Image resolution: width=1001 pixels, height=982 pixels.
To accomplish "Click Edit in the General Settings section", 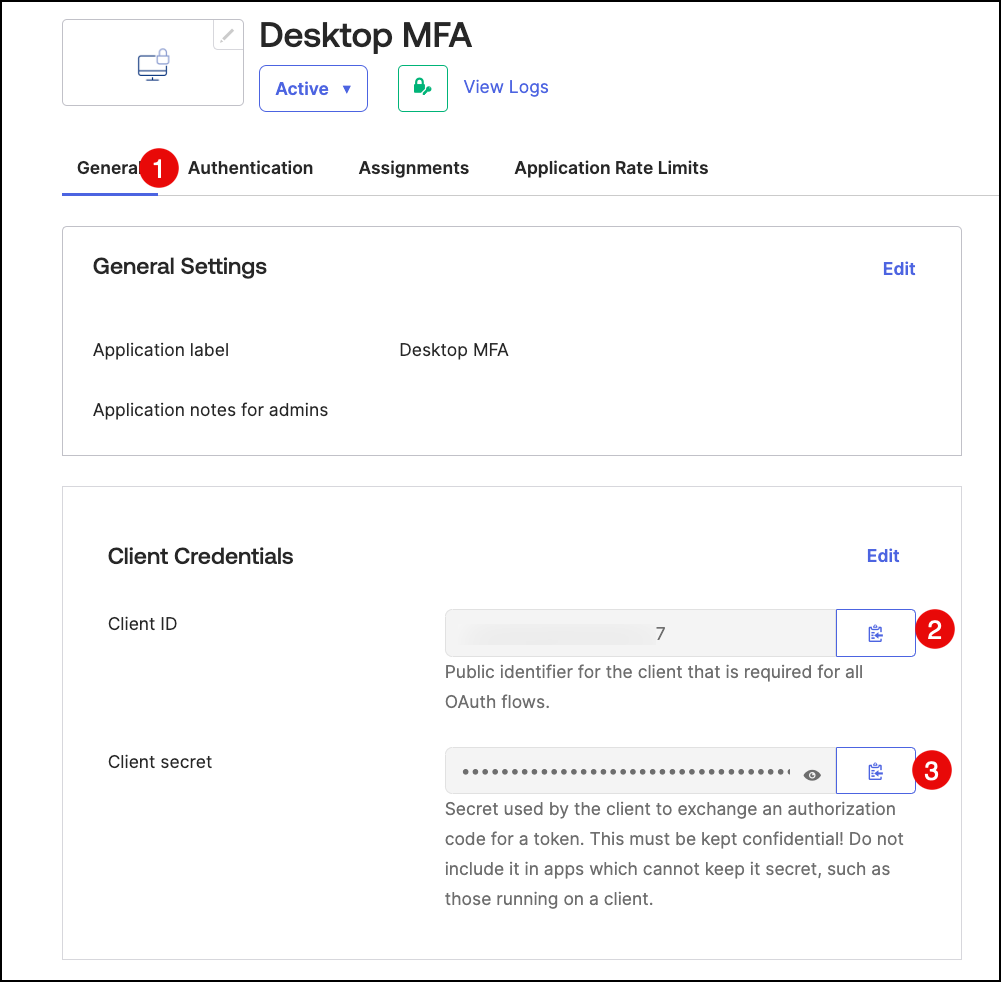I will coord(898,269).
